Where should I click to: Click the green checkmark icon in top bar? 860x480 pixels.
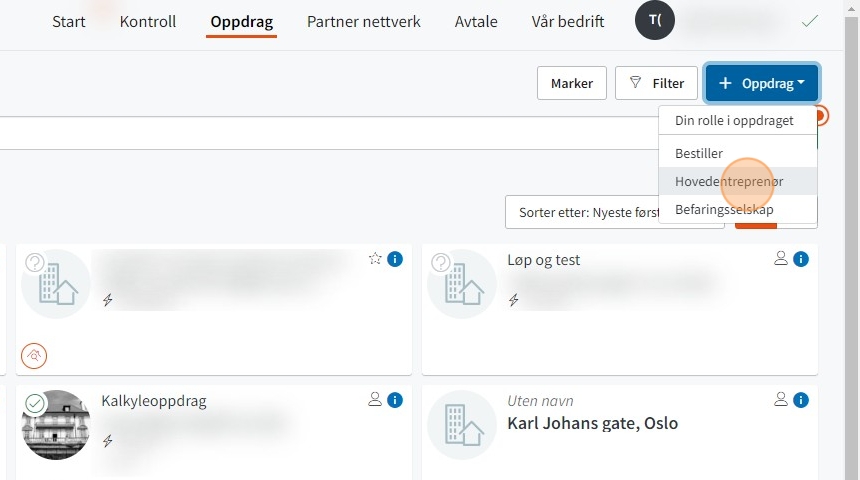click(810, 21)
